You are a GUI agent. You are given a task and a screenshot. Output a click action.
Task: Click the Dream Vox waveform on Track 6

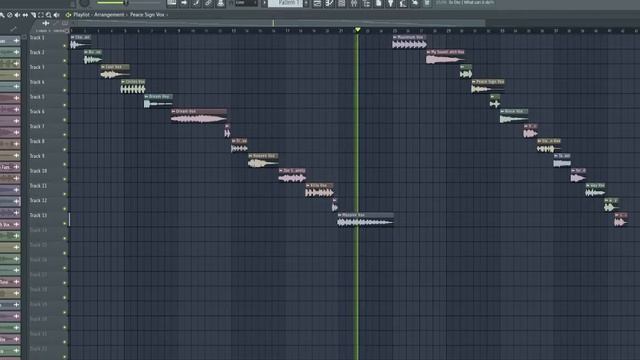click(x=199, y=119)
